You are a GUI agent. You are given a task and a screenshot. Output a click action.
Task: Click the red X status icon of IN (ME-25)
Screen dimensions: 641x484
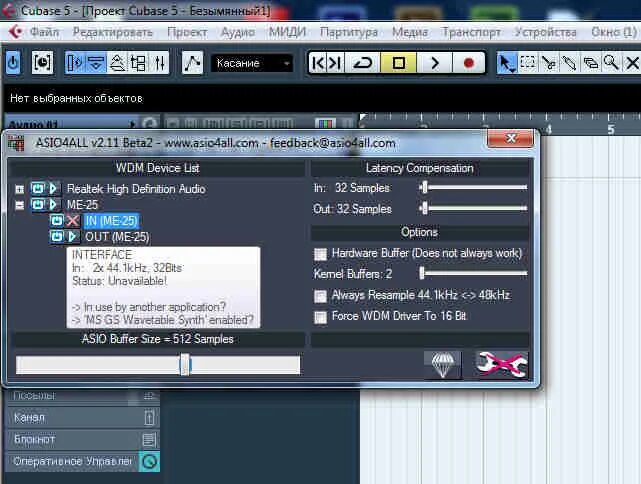point(72,221)
